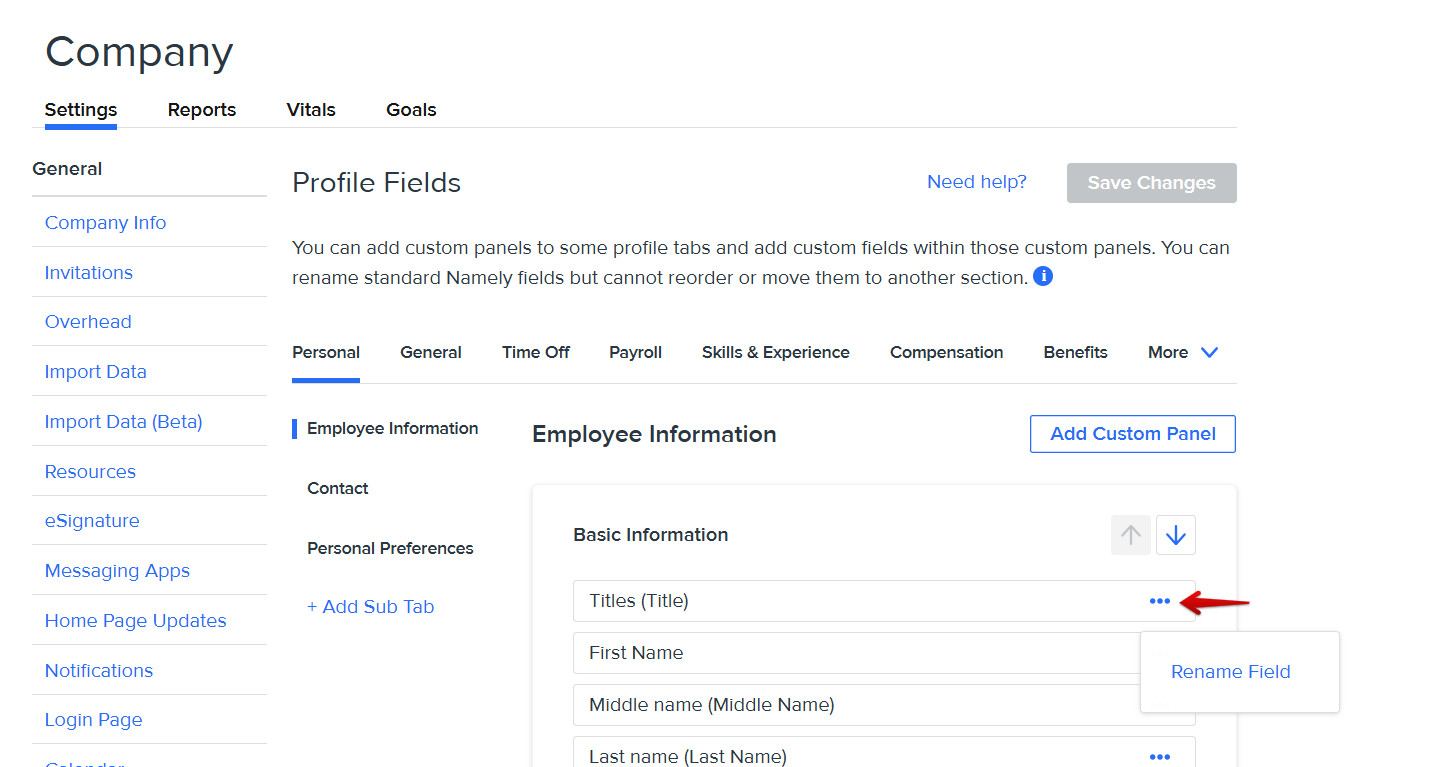Go to eSignature settings
Viewport: 1447px width, 767px height.
coord(92,521)
